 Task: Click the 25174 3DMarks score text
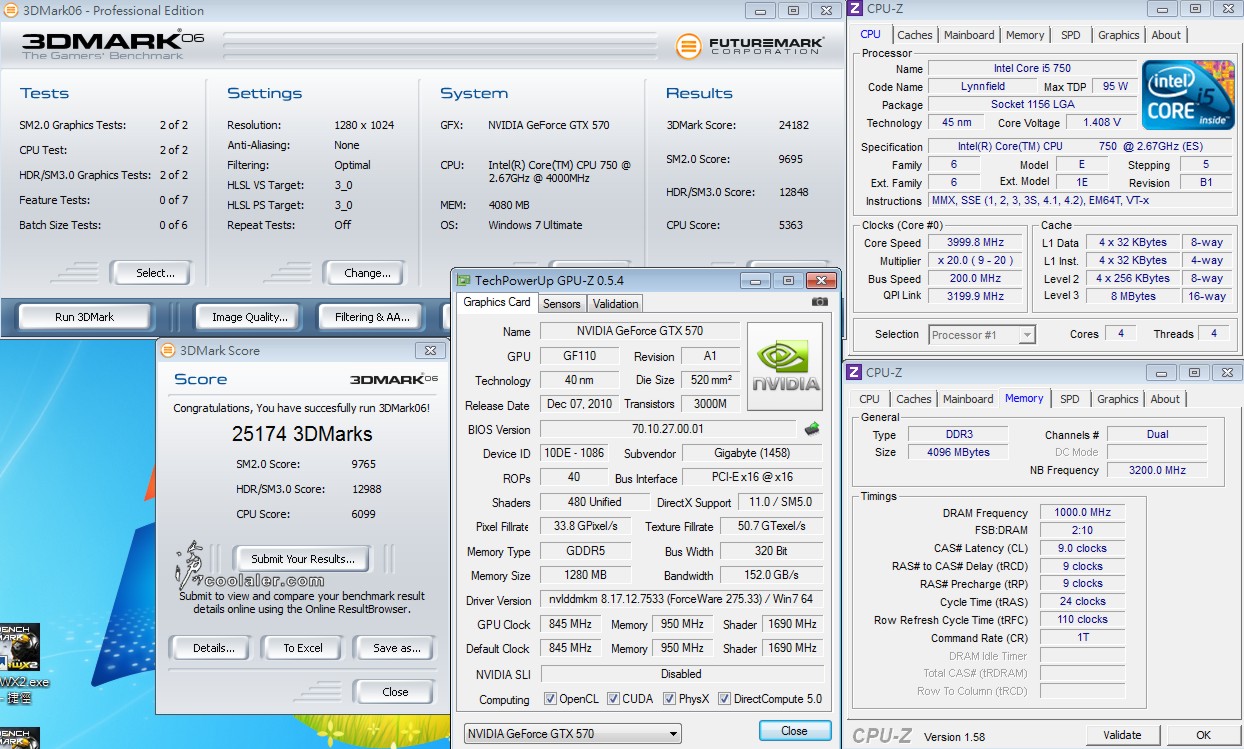point(302,434)
